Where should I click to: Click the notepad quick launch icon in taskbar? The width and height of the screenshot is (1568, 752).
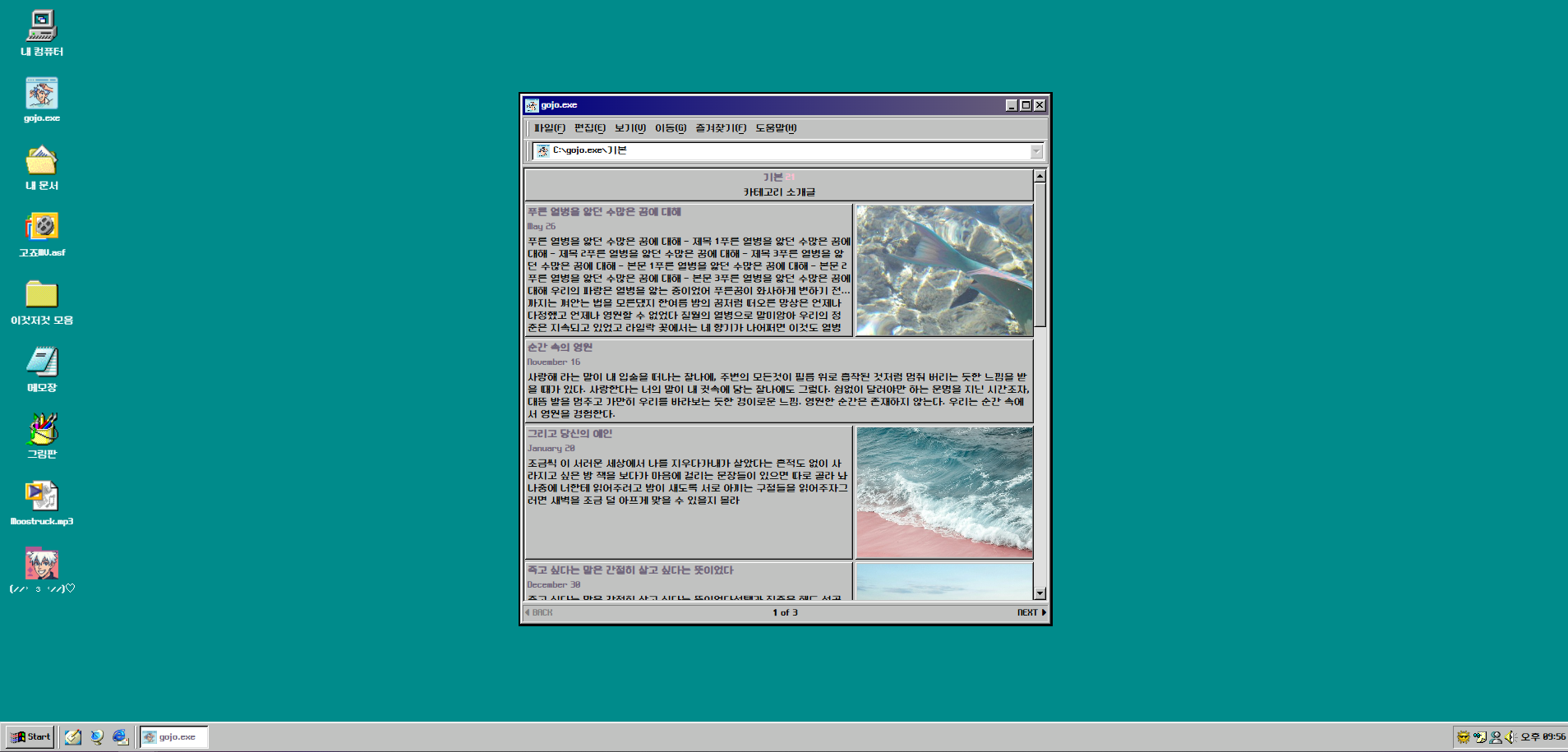point(73,737)
